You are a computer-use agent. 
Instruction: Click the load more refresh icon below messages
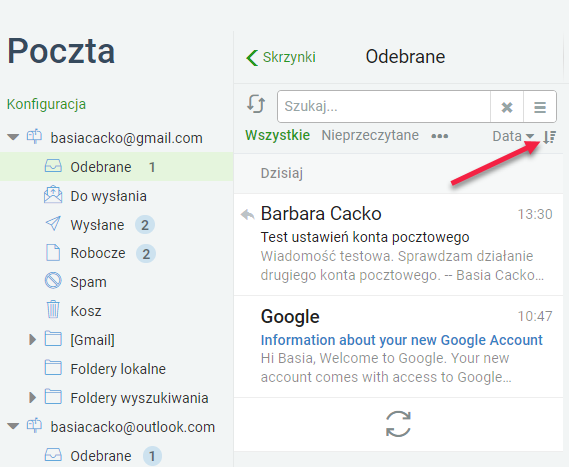398,424
